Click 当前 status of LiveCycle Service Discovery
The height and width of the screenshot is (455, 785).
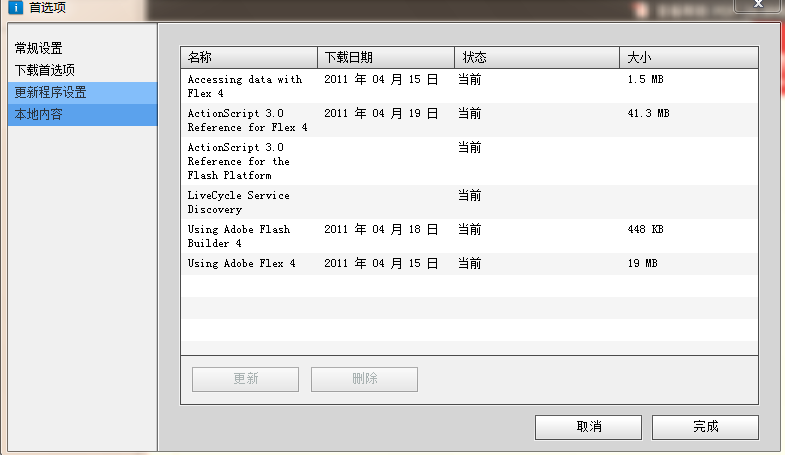pyautogui.click(x=470, y=196)
